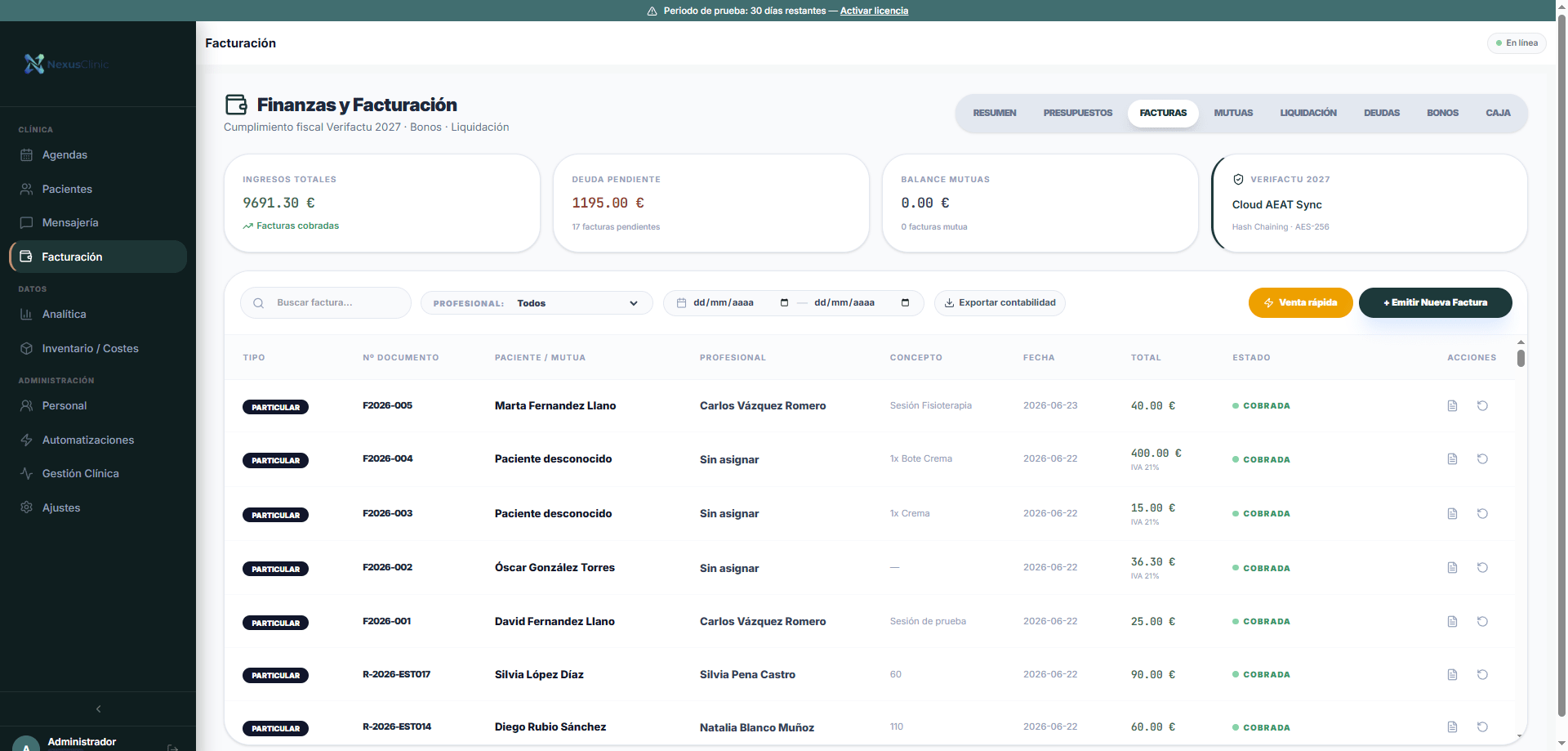Click the Venta rápida button
Viewport: 1568px width, 751px height.
coord(1300,302)
